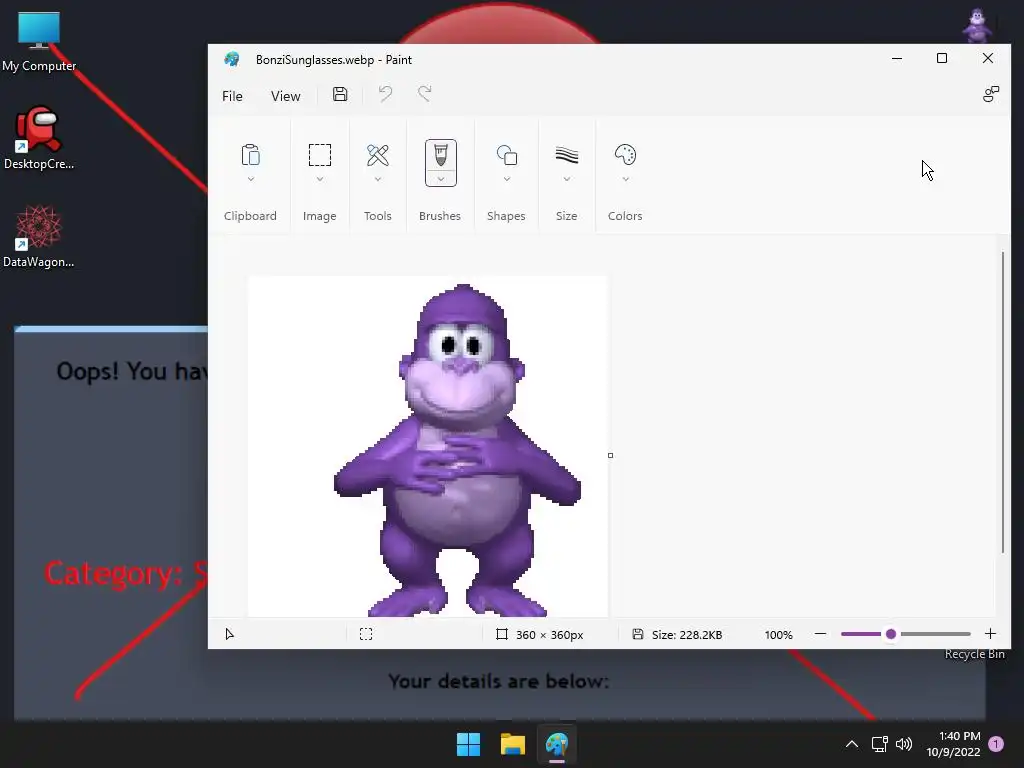The width and height of the screenshot is (1024, 768).
Task: Click the Recycle Bin label on desktop
Action: tap(974, 654)
